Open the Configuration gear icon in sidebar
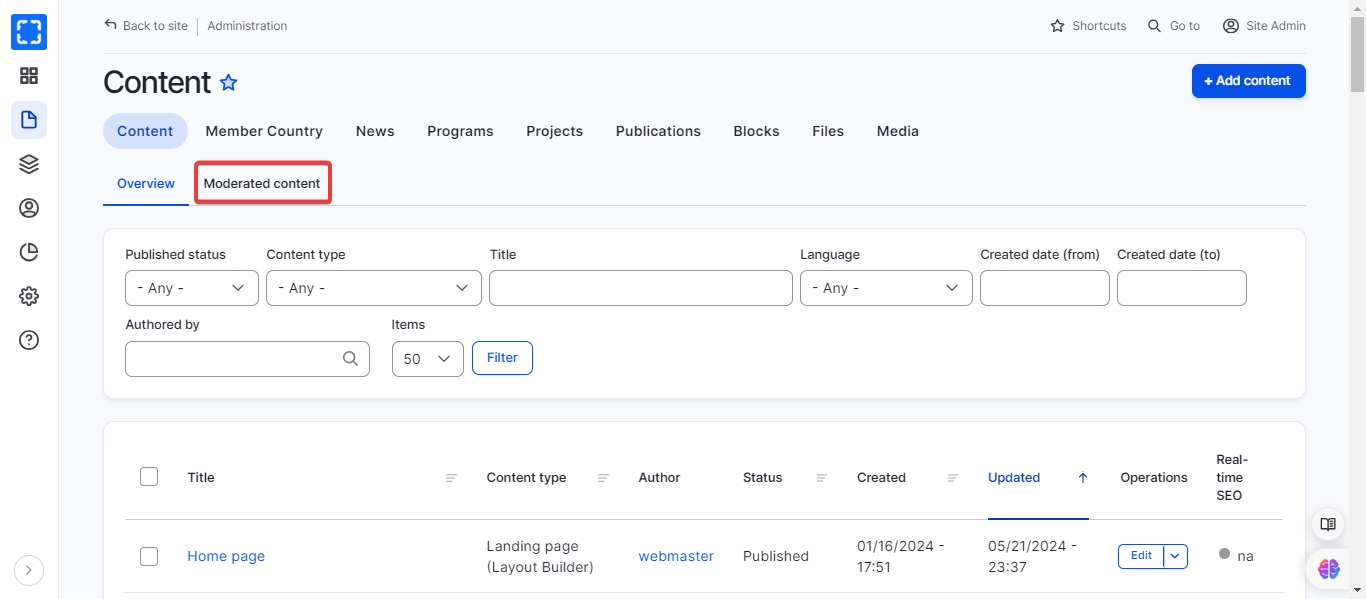This screenshot has height=599, width=1366. pyautogui.click(x=29, y=296)
